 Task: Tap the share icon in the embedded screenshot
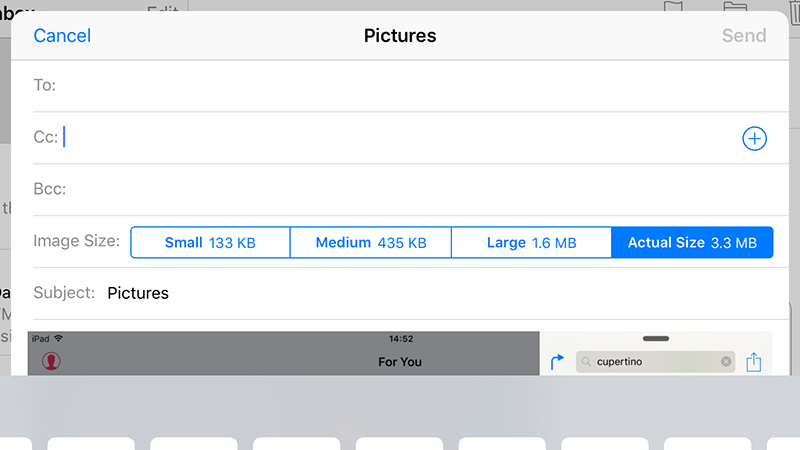coord(754,362)
